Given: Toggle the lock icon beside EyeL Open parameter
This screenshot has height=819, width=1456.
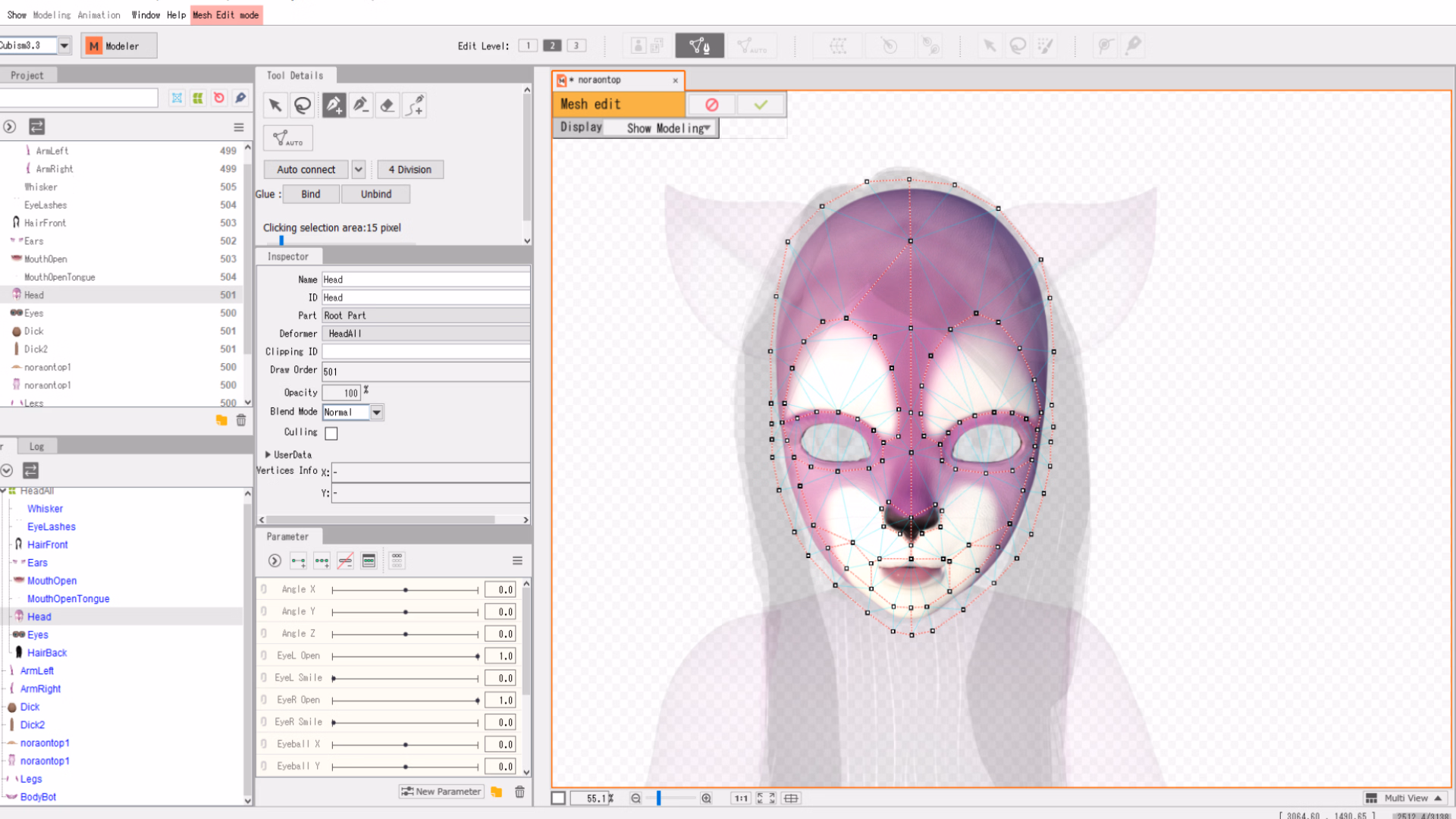Looking at the screenshot, I should pos(264,655).
